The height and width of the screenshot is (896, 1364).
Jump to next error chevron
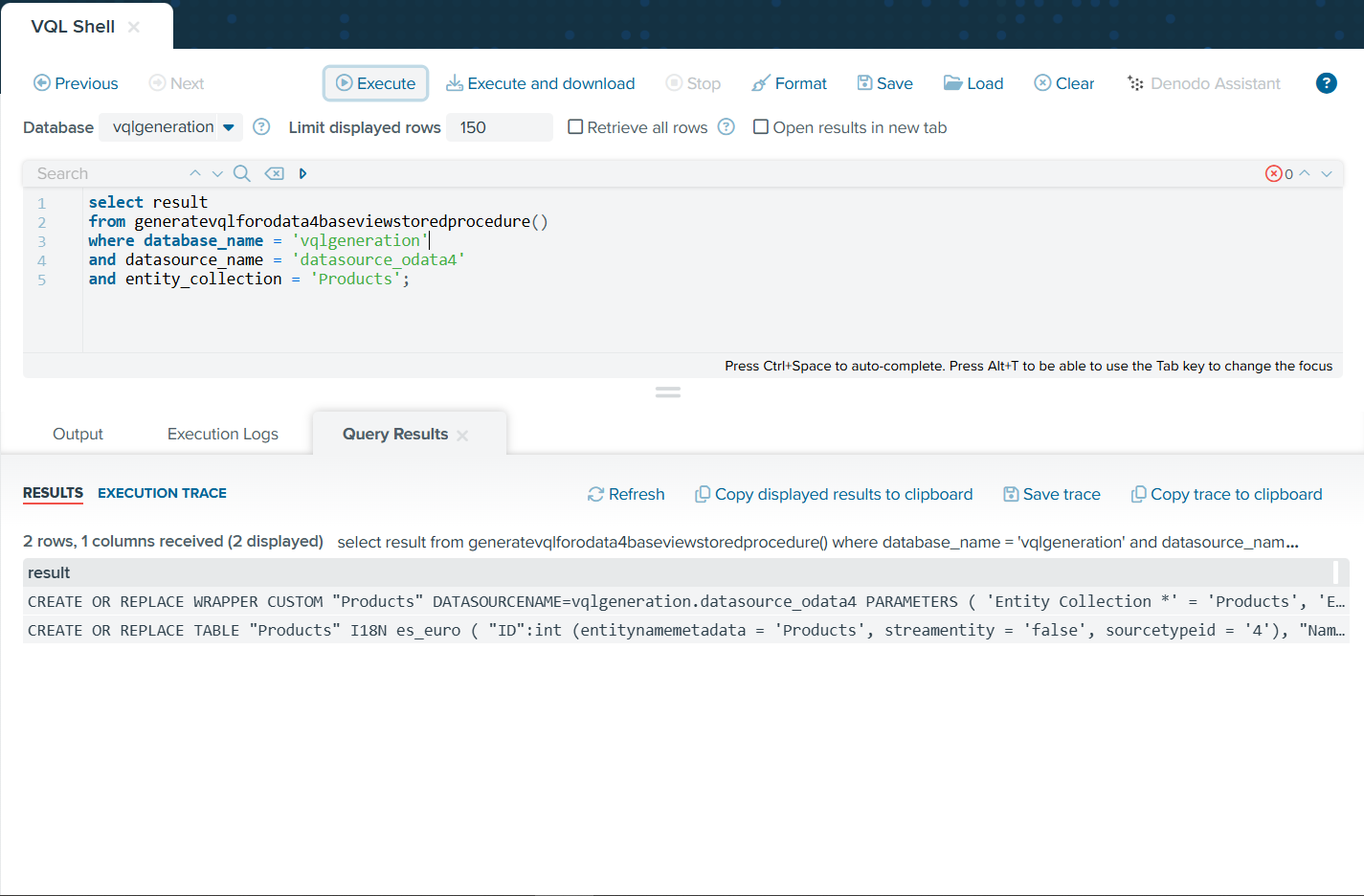point(1327,173)
